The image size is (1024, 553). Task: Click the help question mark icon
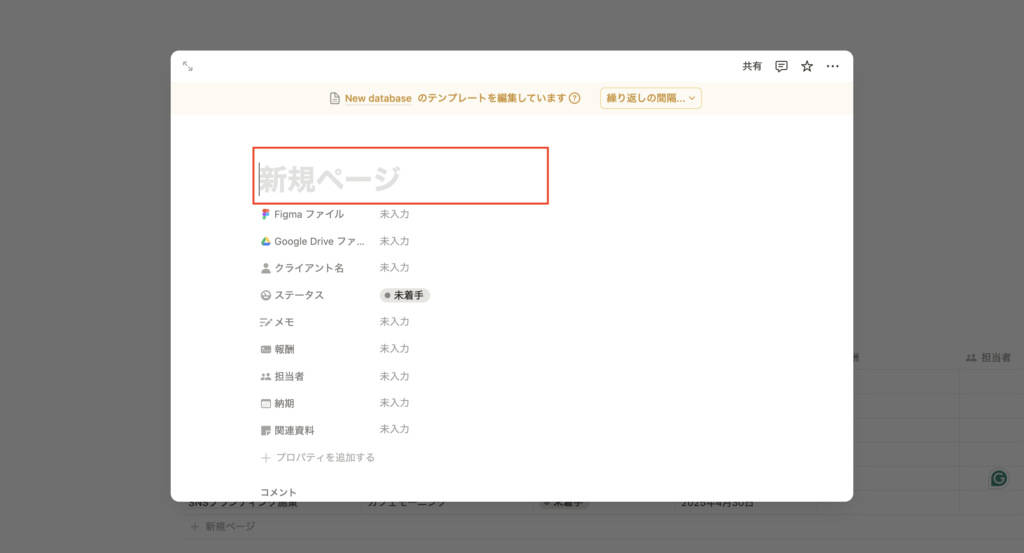575,98
